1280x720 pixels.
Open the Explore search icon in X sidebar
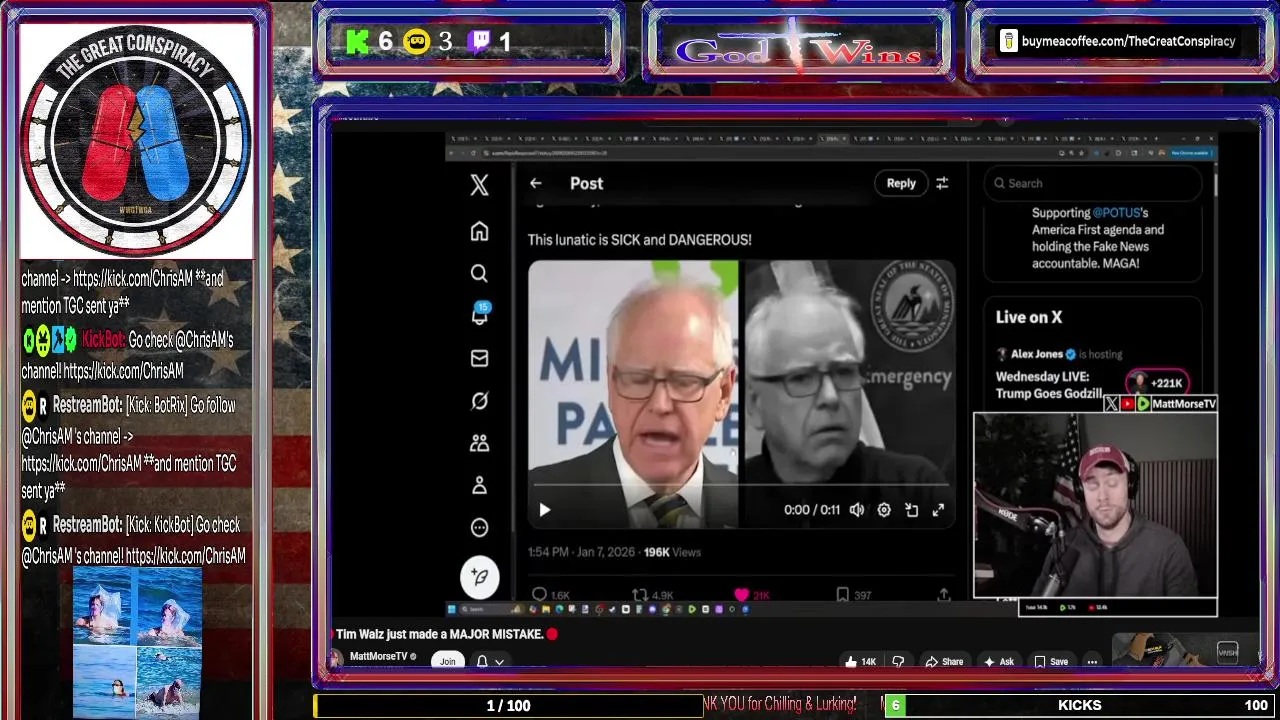(x=479, y=273)
